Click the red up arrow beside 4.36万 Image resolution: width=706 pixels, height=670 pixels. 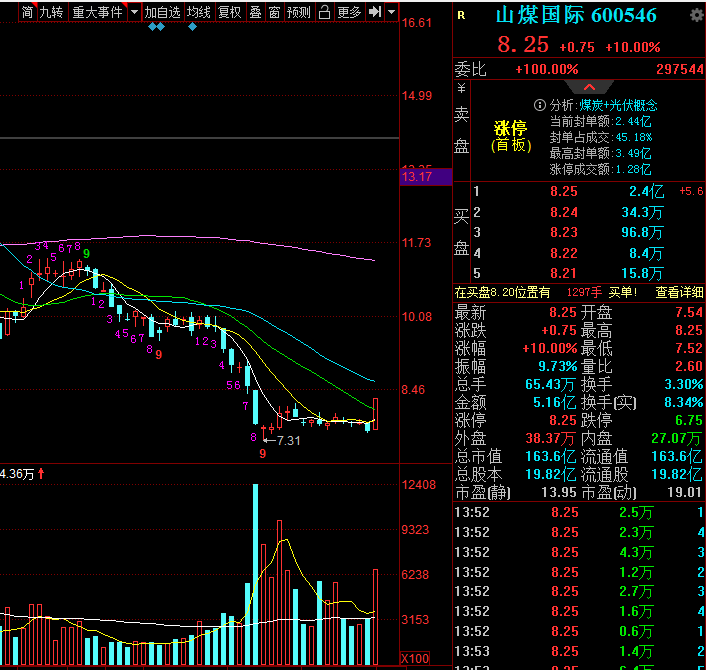tap(42, 474)
